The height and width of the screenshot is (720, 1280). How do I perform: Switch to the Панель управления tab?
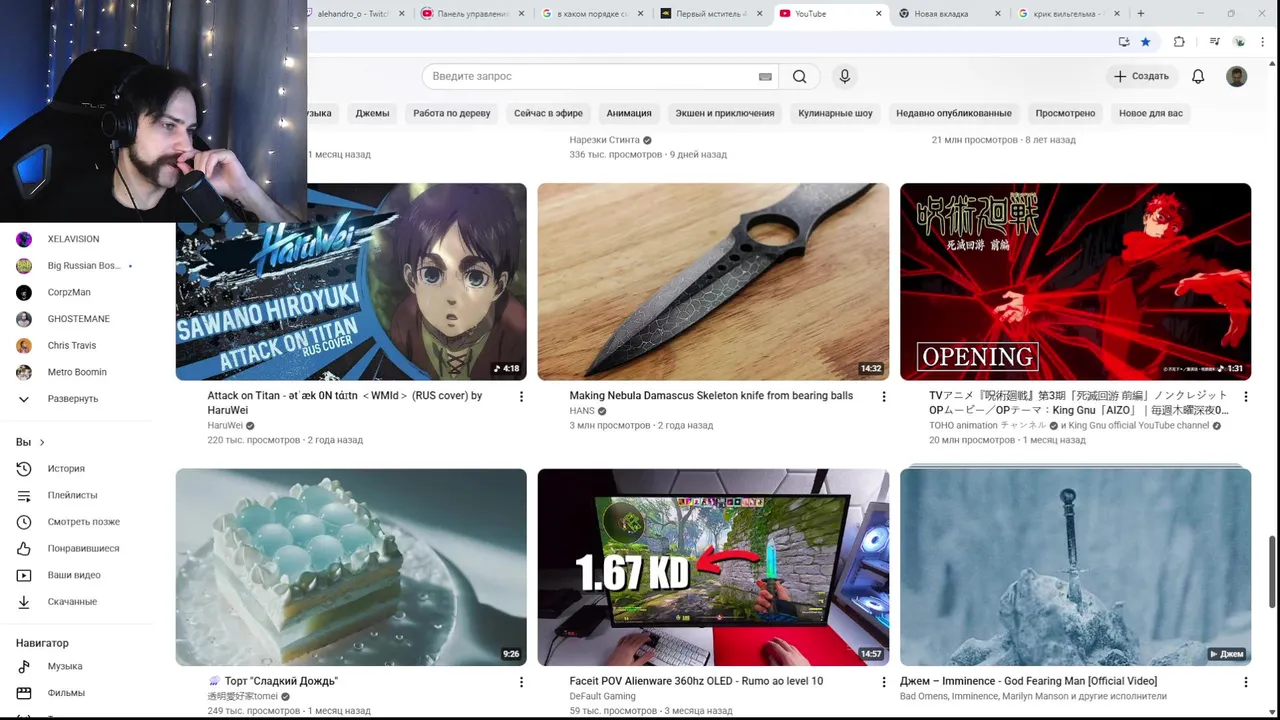coord(472,14)
